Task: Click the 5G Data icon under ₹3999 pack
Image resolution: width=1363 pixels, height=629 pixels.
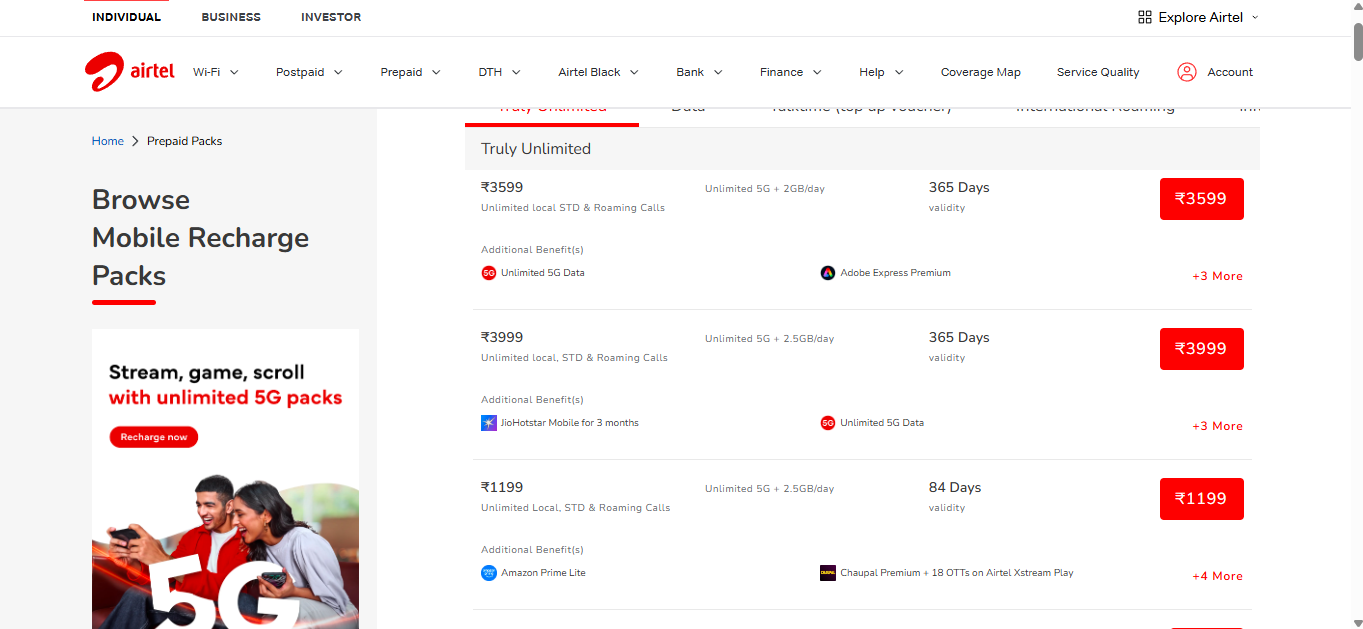Action: (828, 423)
